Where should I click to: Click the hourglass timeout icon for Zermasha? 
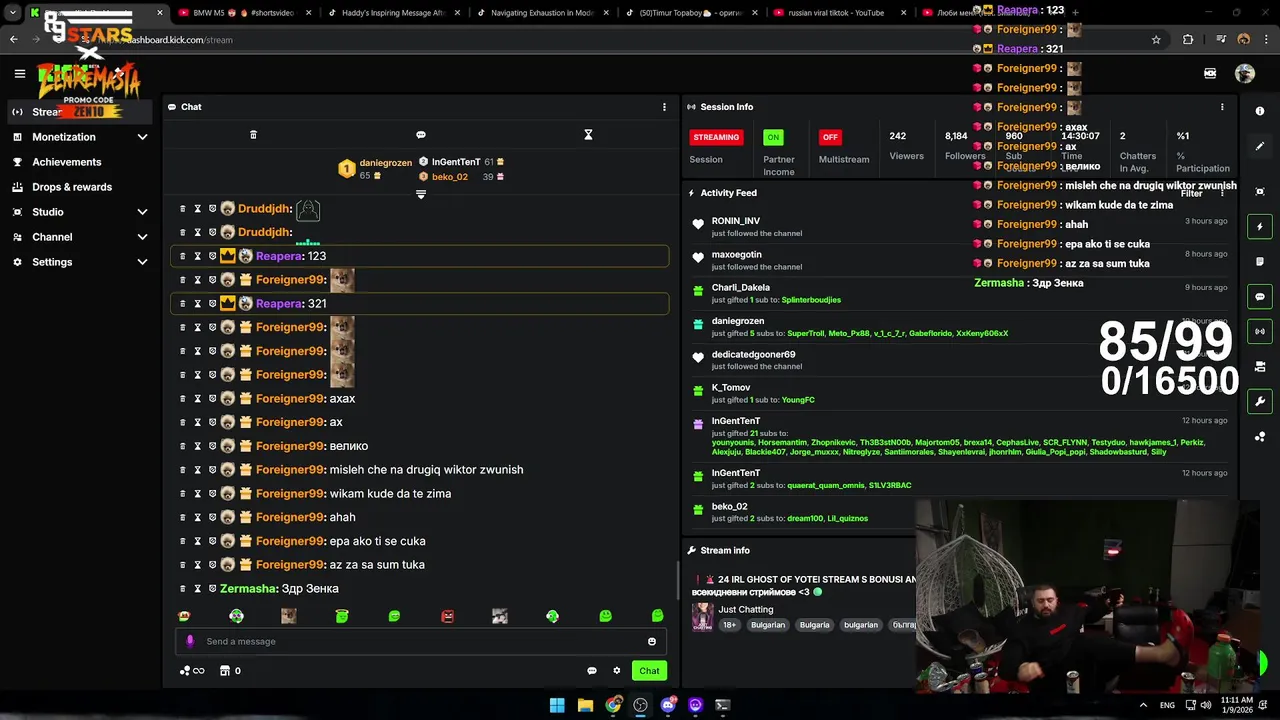(197, 589)
